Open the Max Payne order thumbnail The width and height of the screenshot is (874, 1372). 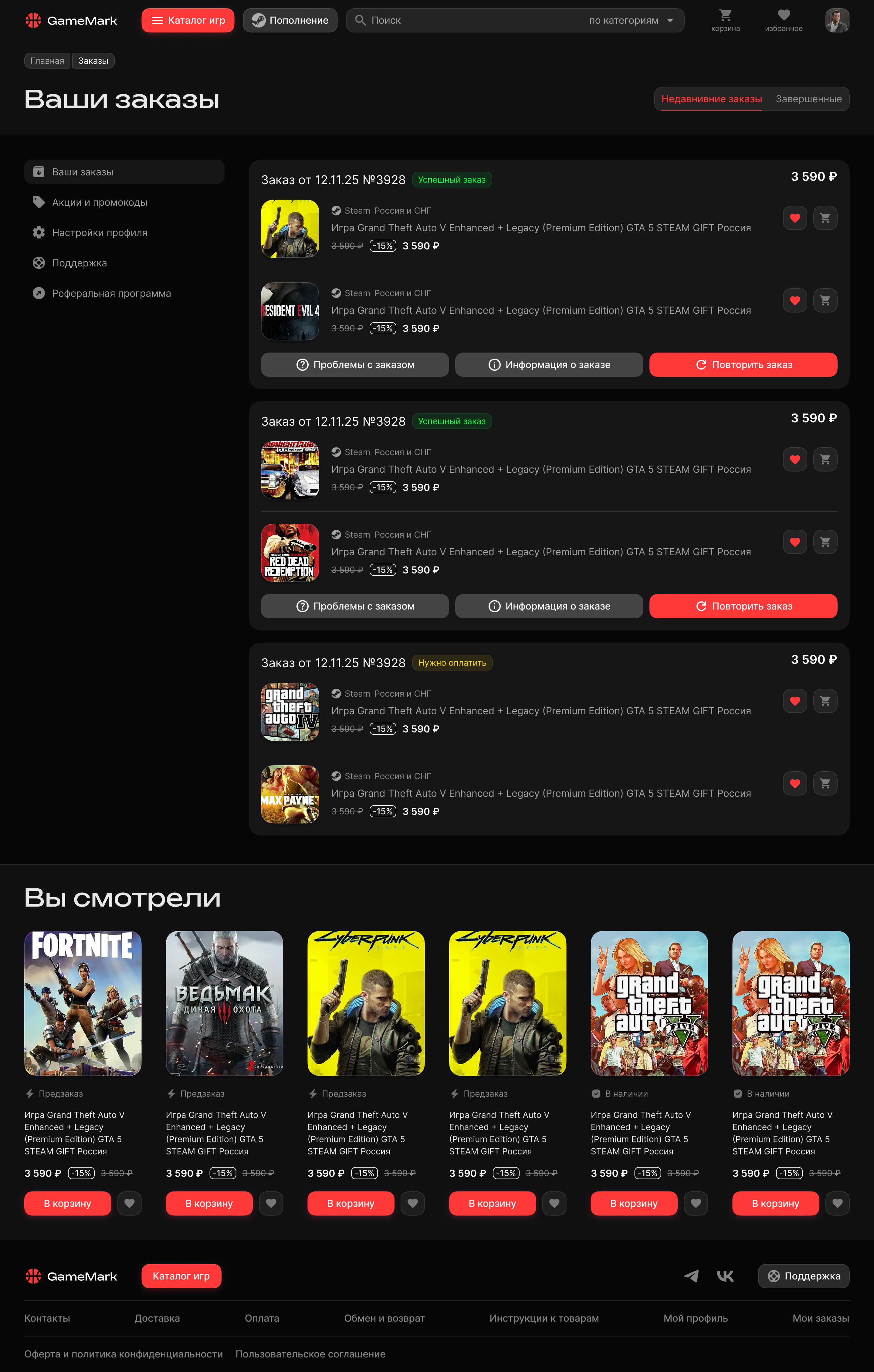pos(290,794)
